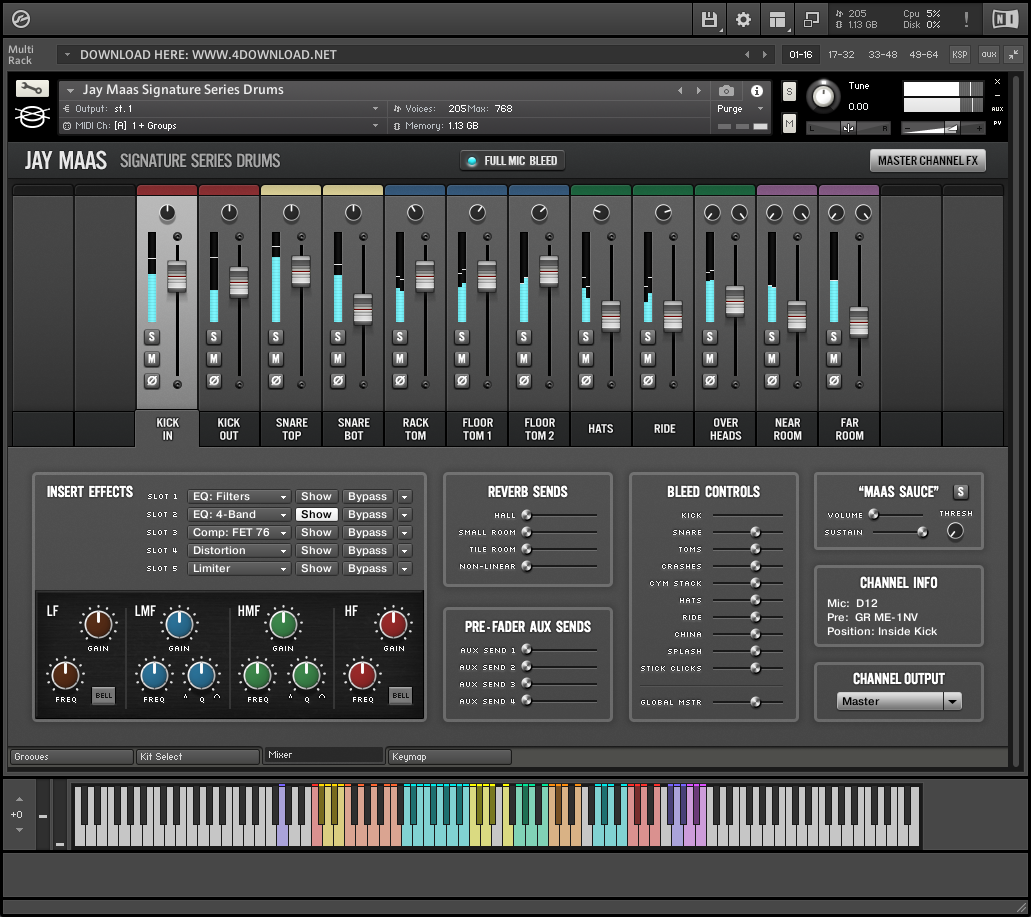The width and height of the screenshot is (1031, 917).
Task: Open the MIDI Ch dropdown
Action: pyautogui.click(x=220, y=126)
